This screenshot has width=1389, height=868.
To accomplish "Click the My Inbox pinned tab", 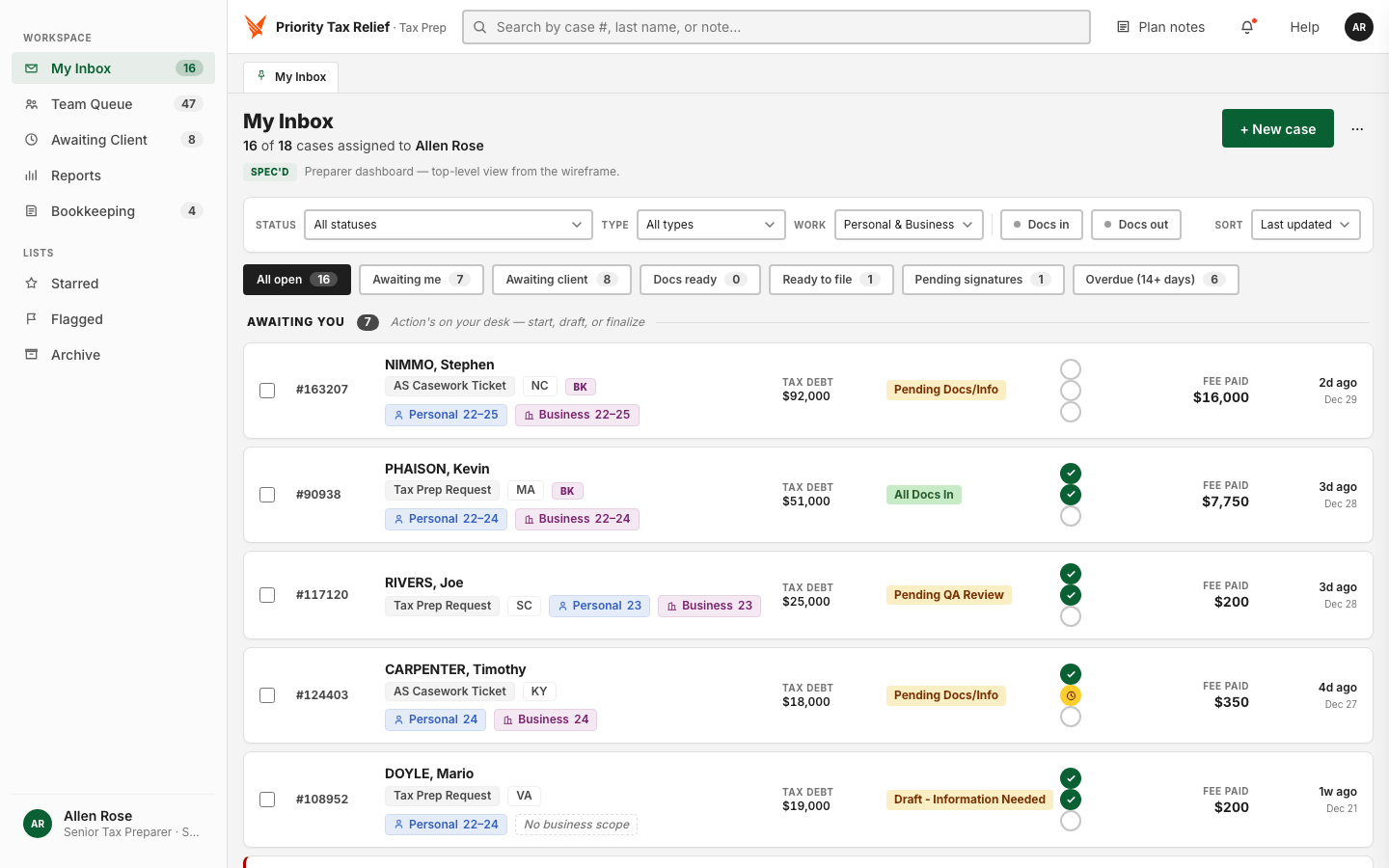I will click(290, 77).
